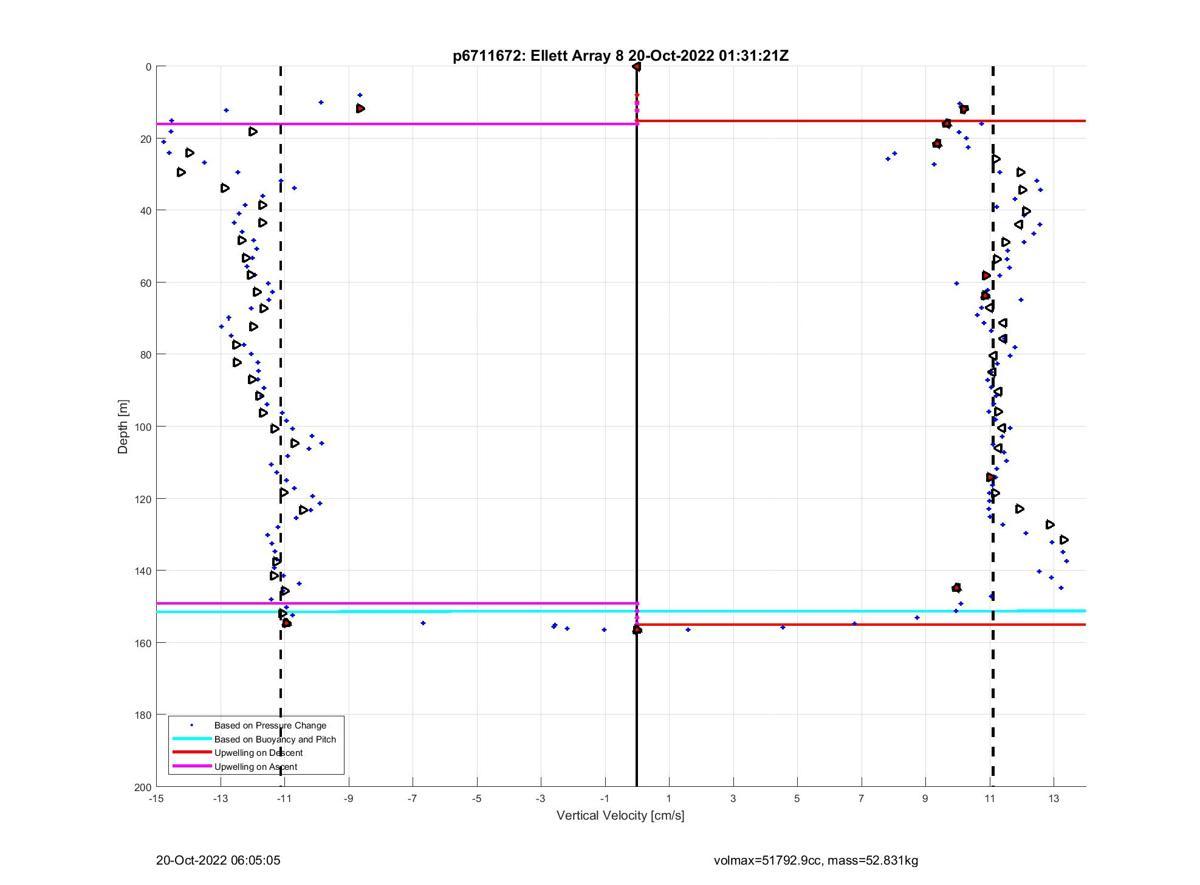Click the magenta line swatch in legend
The height and width of the screenshot is (885, 1200).
pyautogui.click(x=191, y=767)
